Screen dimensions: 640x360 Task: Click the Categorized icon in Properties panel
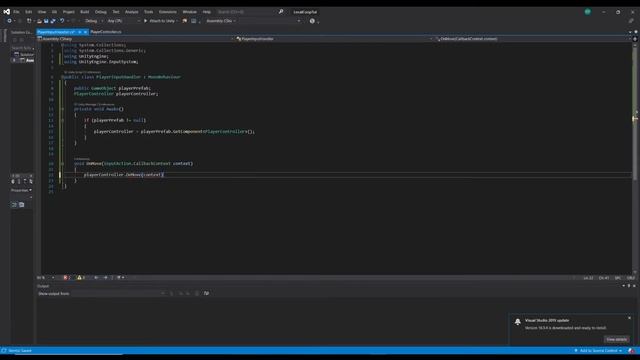(x=13, y=205)
